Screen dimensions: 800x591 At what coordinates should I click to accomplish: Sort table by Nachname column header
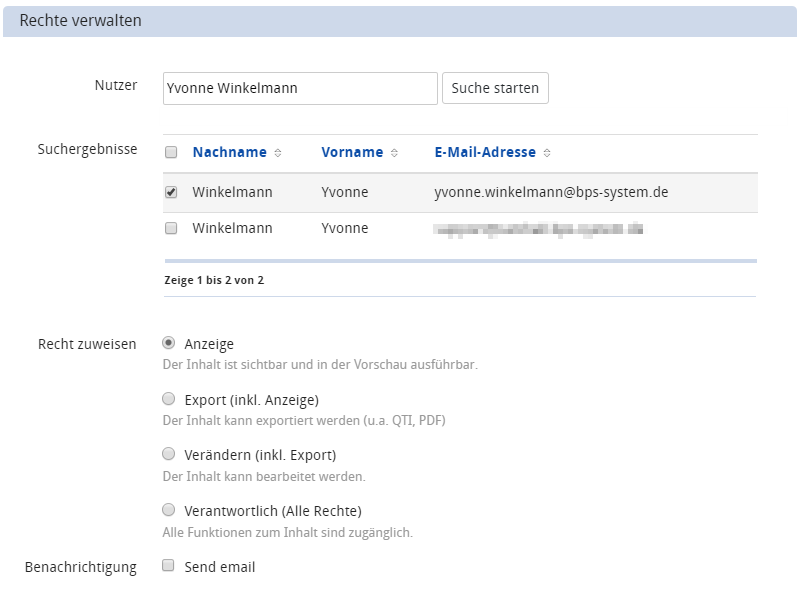(229, 153)
